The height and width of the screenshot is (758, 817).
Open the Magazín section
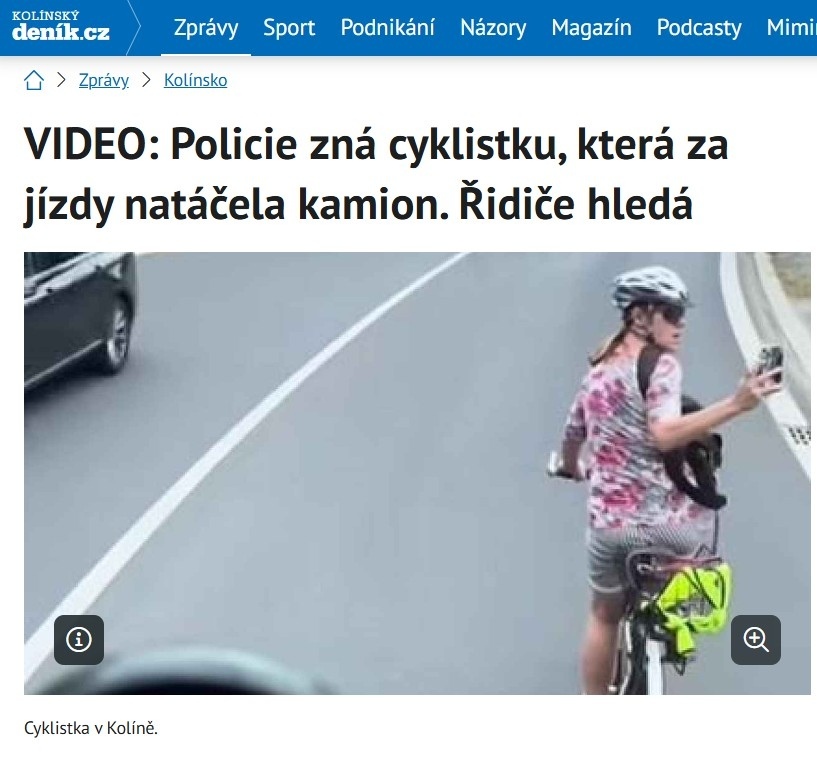(591, 27)
